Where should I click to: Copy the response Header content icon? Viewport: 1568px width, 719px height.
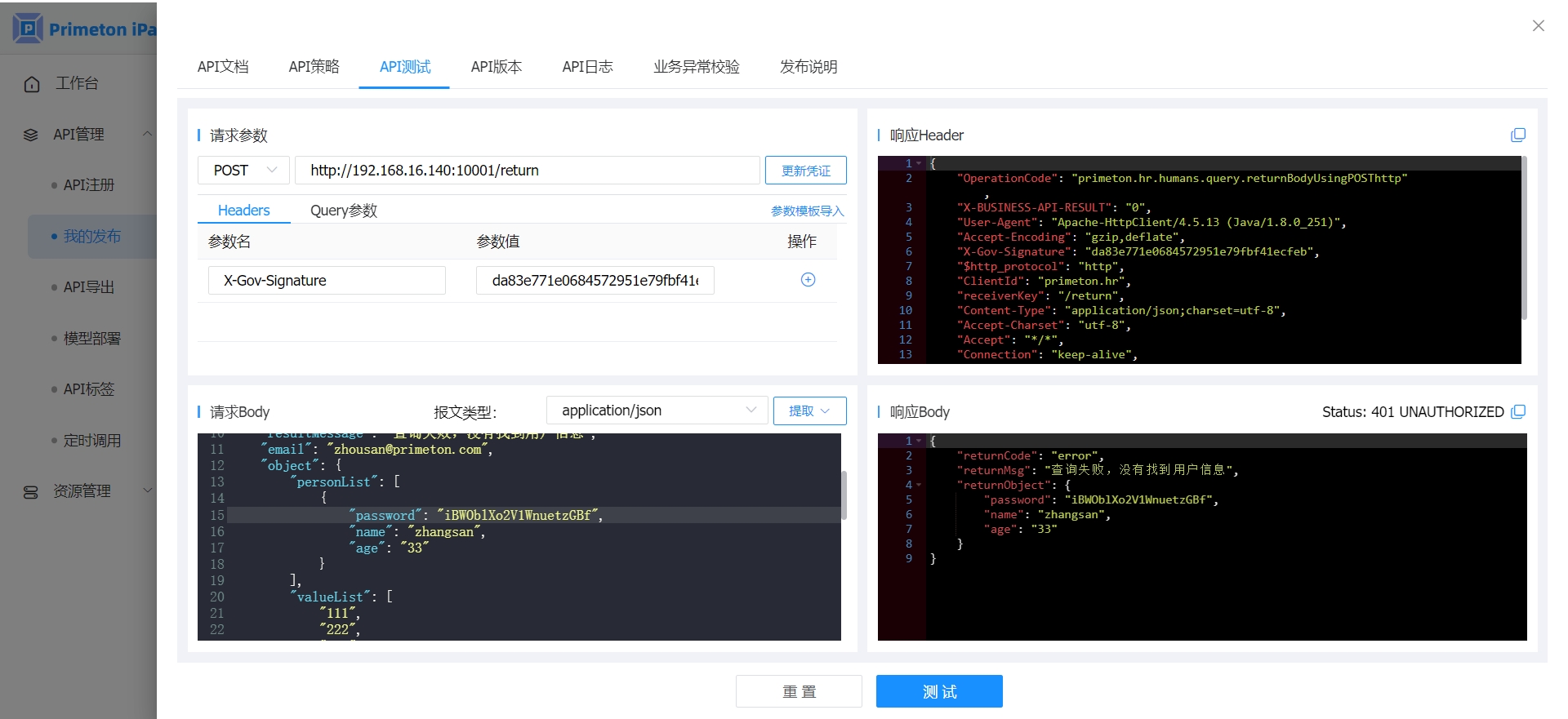1518,135
